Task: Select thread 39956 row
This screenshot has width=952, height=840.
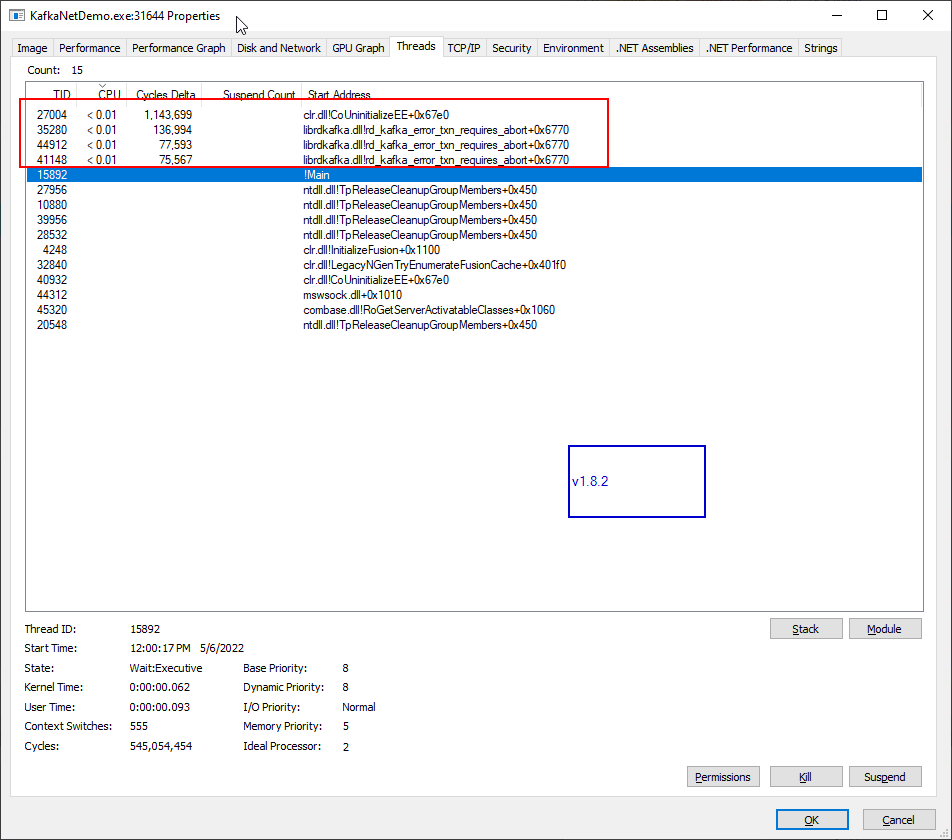Action: (x=474, y=220)
